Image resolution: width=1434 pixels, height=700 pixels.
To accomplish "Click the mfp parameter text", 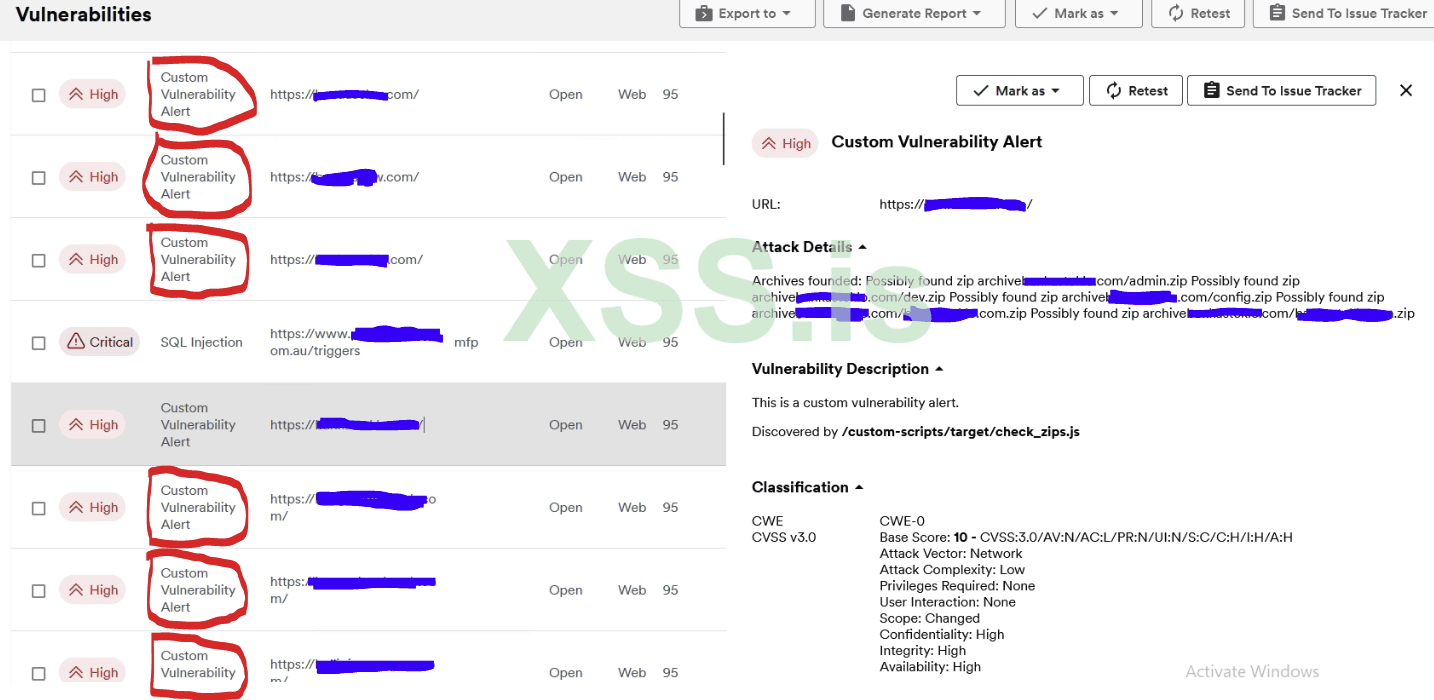I will point(466,342).
